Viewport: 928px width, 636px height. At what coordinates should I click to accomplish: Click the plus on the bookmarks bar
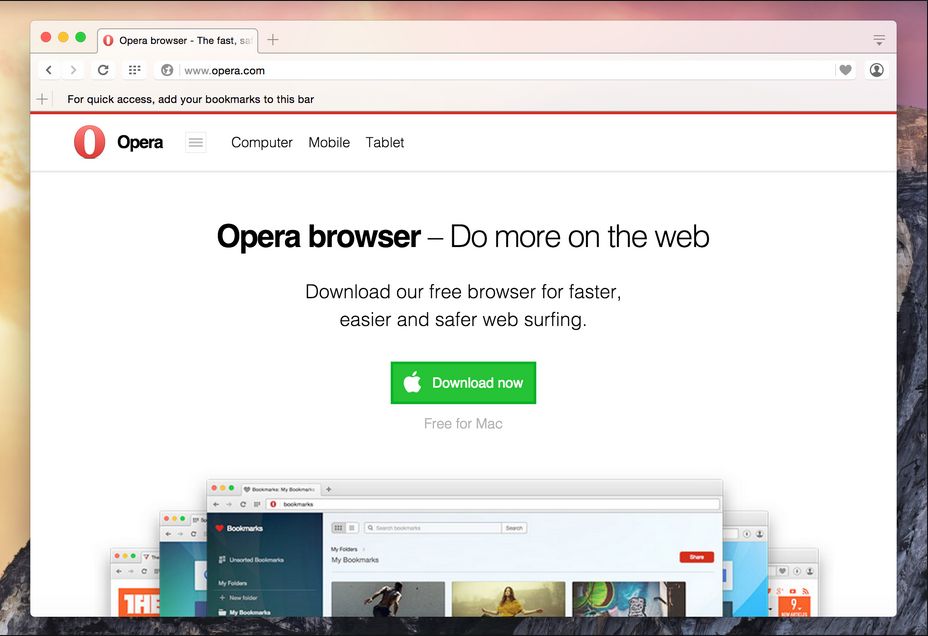pos(41,99)
